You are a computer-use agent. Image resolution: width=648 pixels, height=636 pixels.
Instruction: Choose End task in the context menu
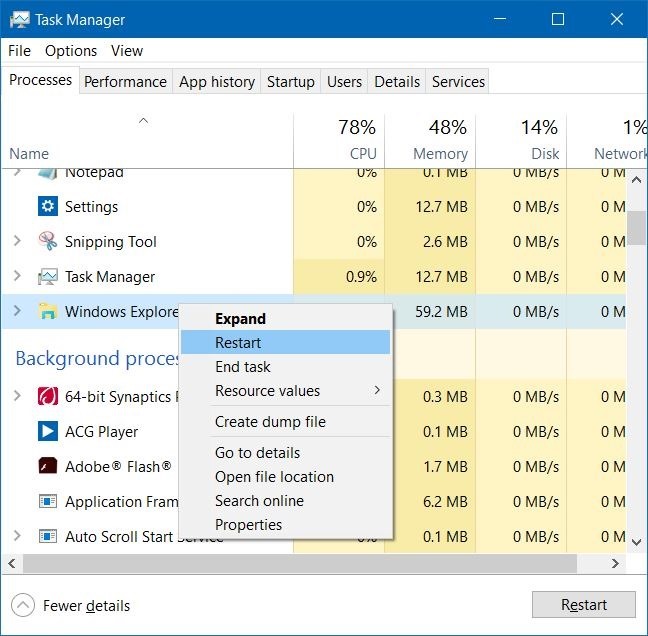click(x=286, y=367)
